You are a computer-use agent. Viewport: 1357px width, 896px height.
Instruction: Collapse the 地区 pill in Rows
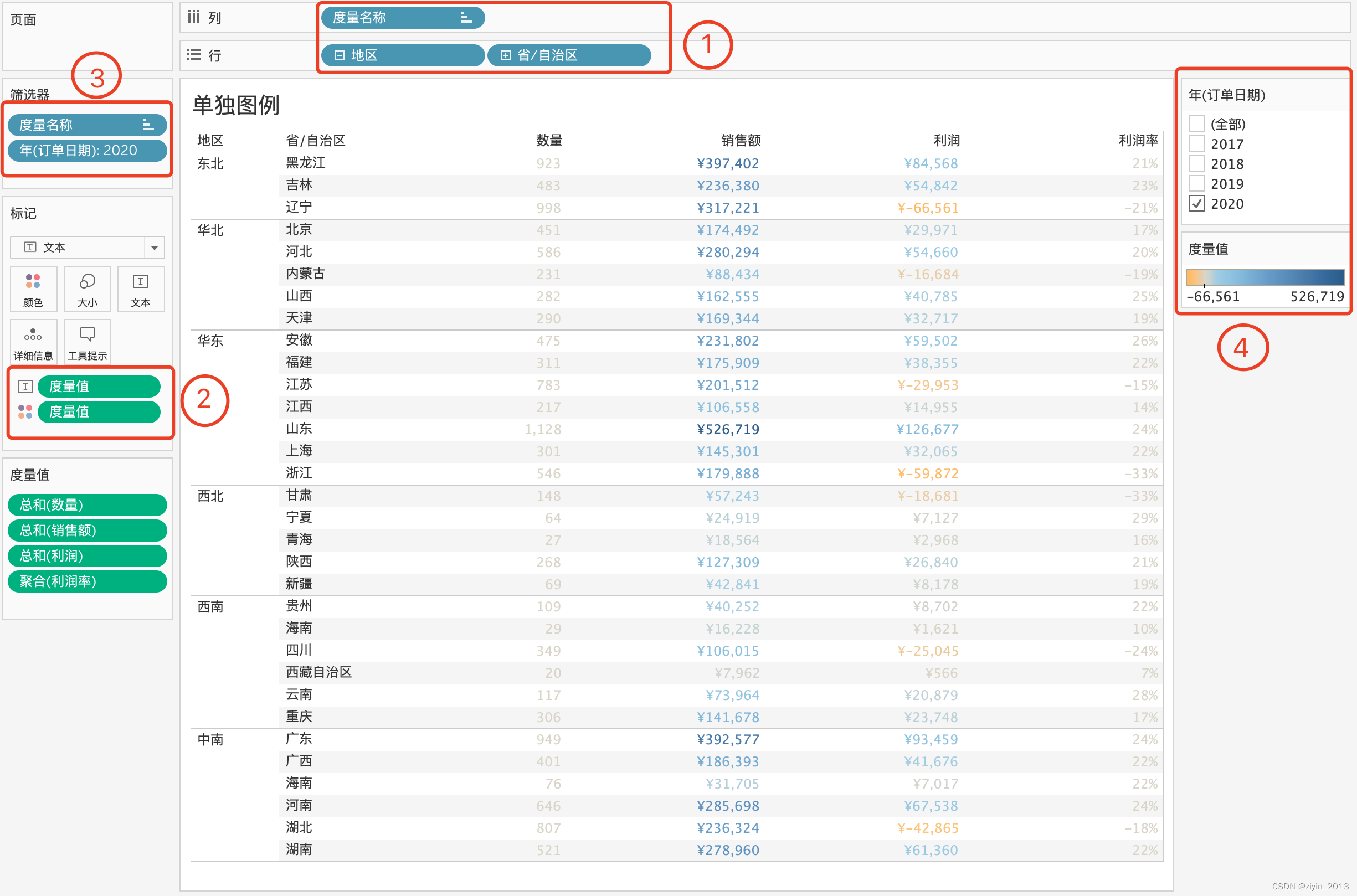click(340, 55)
